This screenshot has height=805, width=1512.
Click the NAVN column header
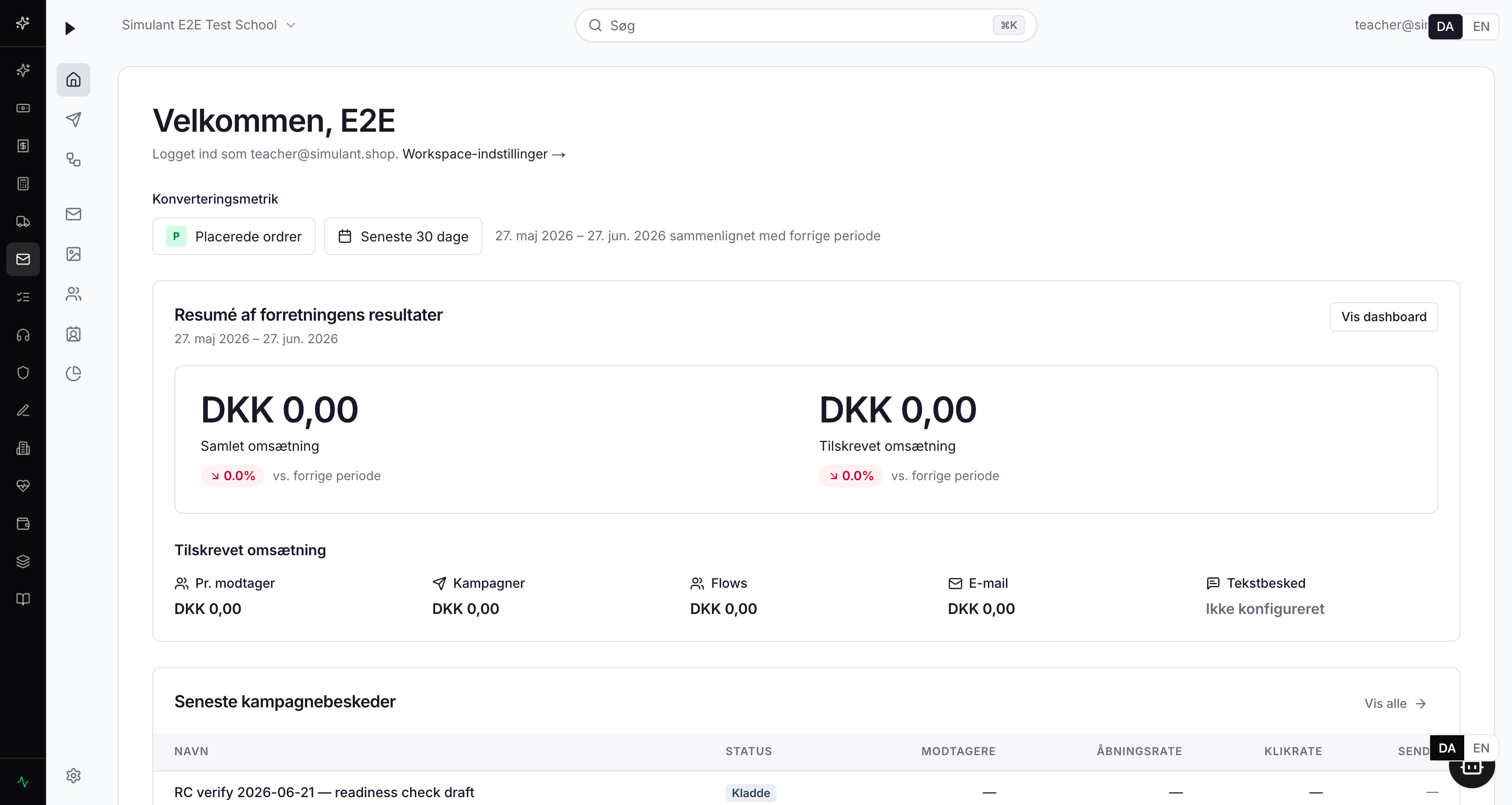pos(191,751)
